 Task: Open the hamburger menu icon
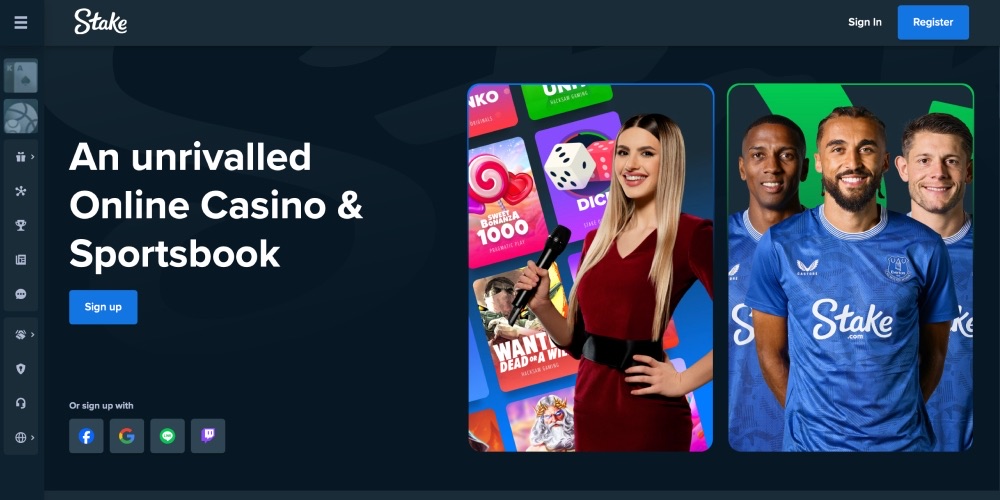pos(21,22)
